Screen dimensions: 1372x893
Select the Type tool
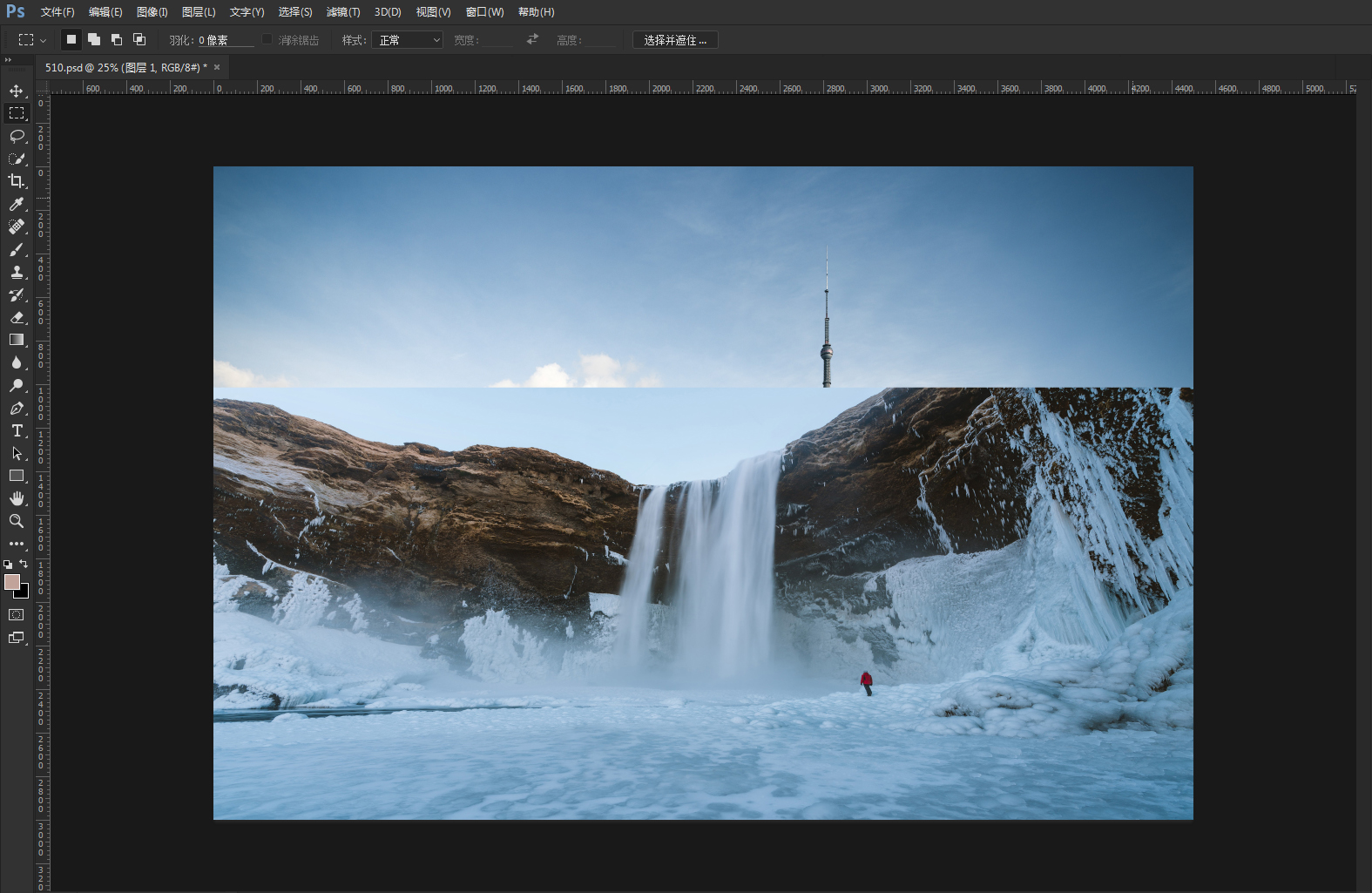pyautogui.click(x=17, y=430)
